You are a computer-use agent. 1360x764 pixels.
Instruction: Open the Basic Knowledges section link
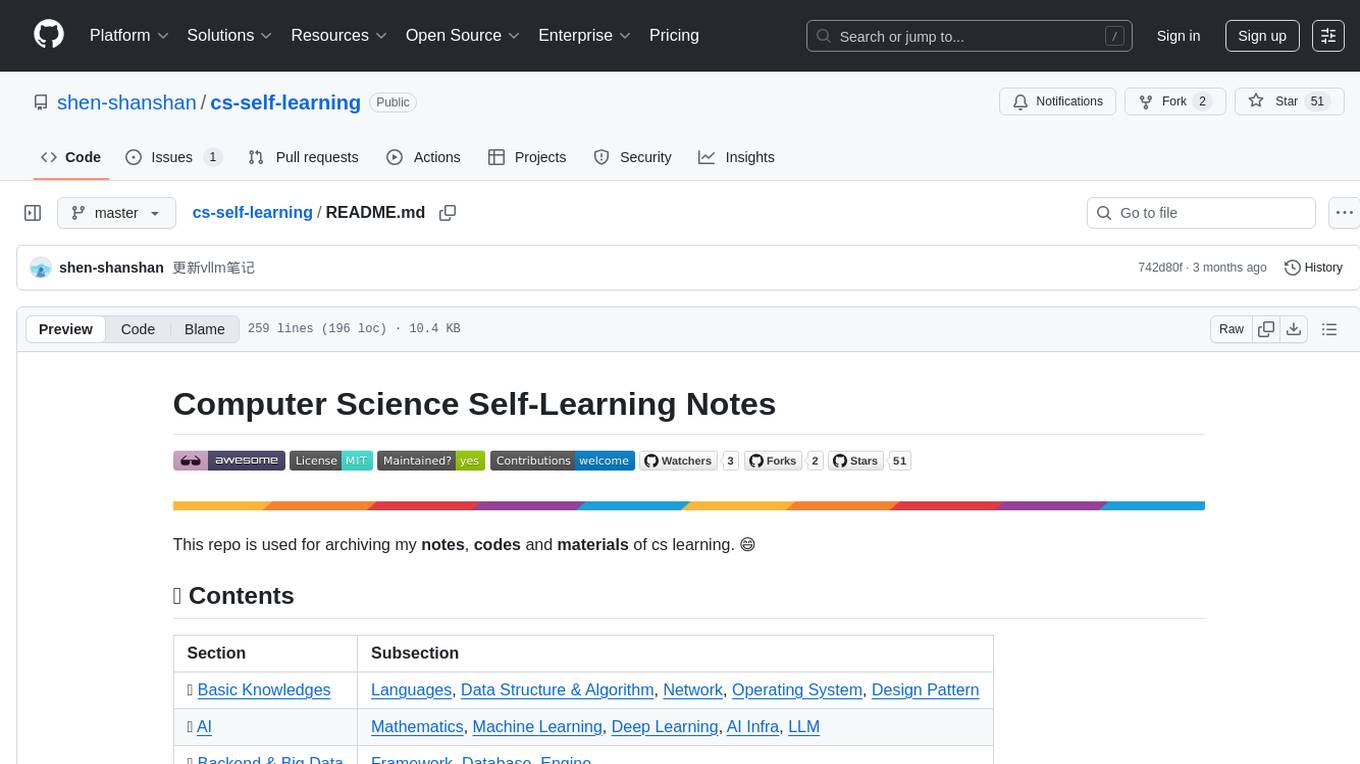click(x=264, y=690)
